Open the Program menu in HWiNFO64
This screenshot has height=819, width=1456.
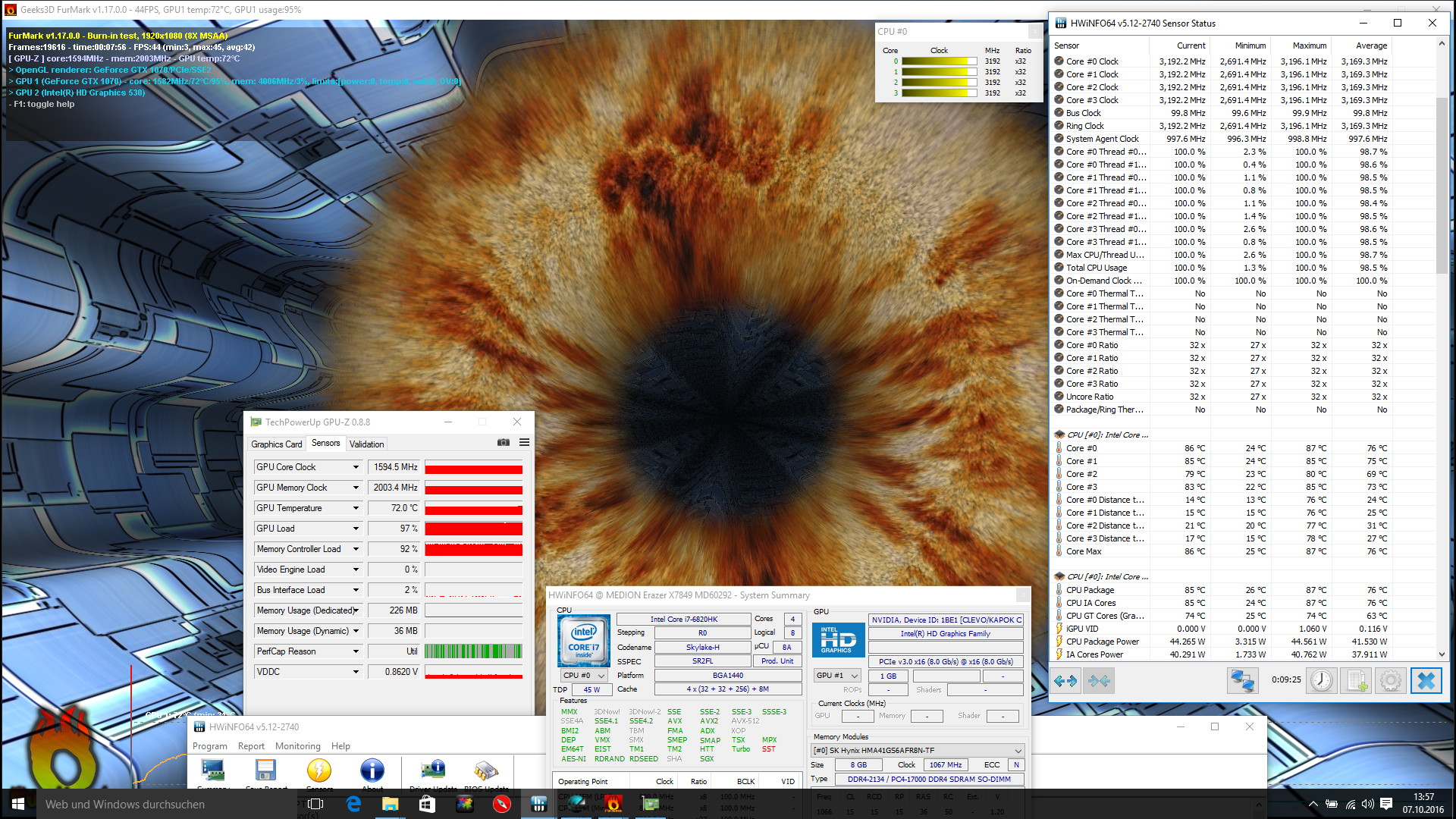pos(210,746)
